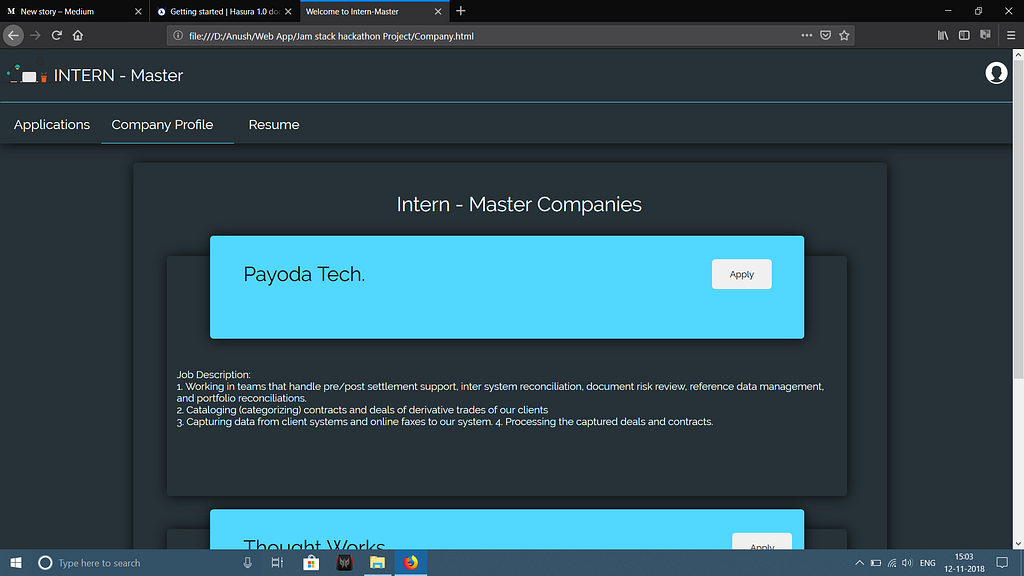The image size is (1024, 576).
Task: Click the page vertical scrollbar thumb
Action: coord(1018,220)
